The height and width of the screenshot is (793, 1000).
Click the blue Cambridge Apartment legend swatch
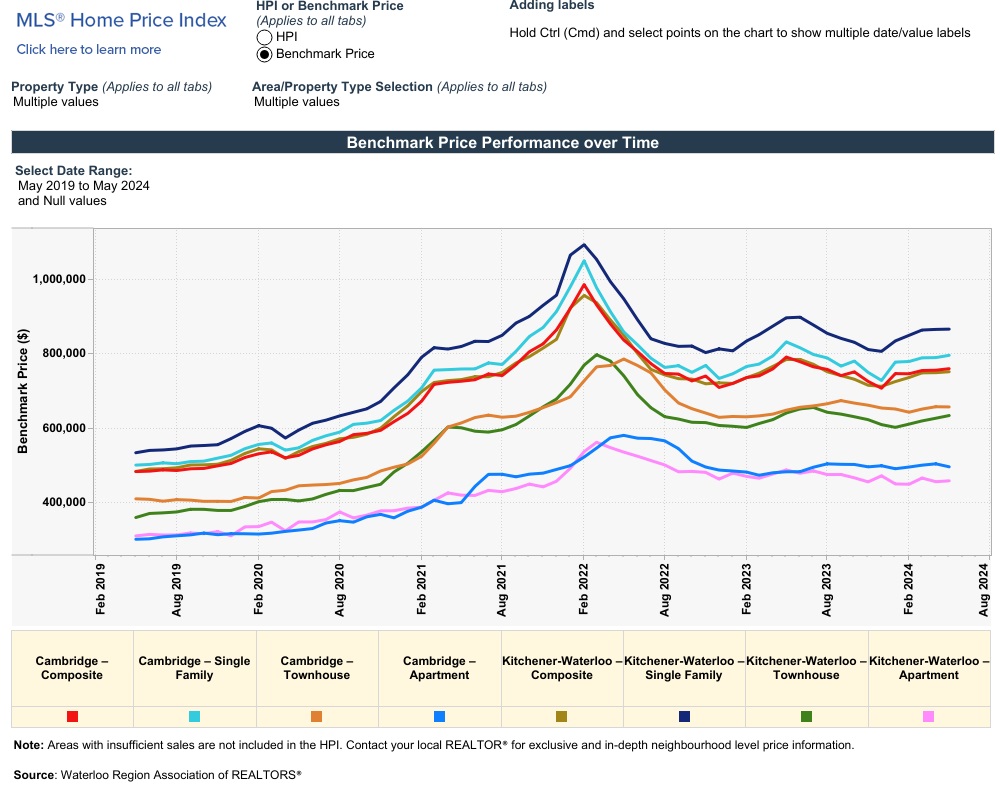pos(439,717)
